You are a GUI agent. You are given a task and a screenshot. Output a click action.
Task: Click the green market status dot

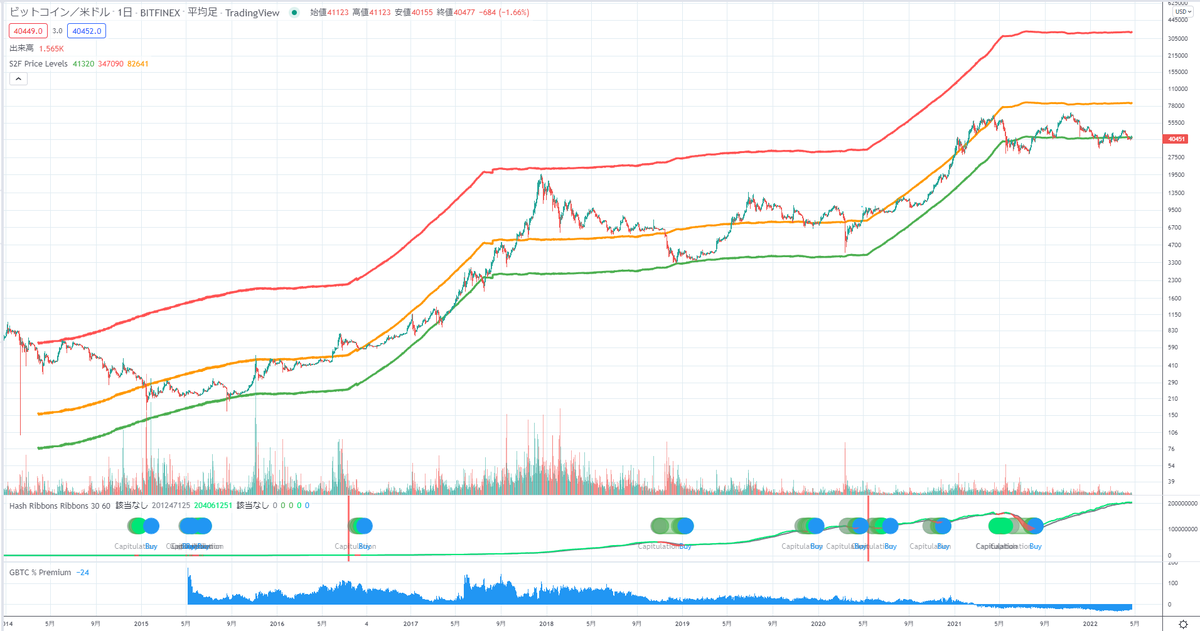point(293,13)
